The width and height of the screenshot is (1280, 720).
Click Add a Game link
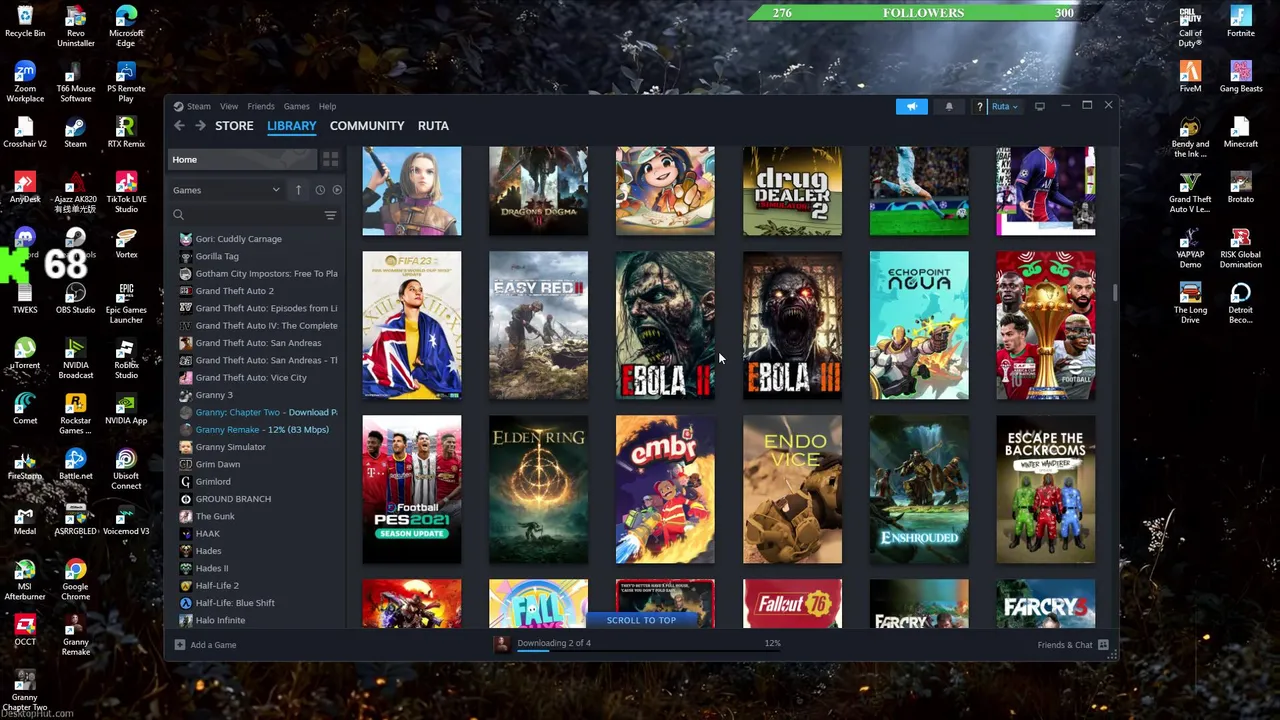(213, 645)
